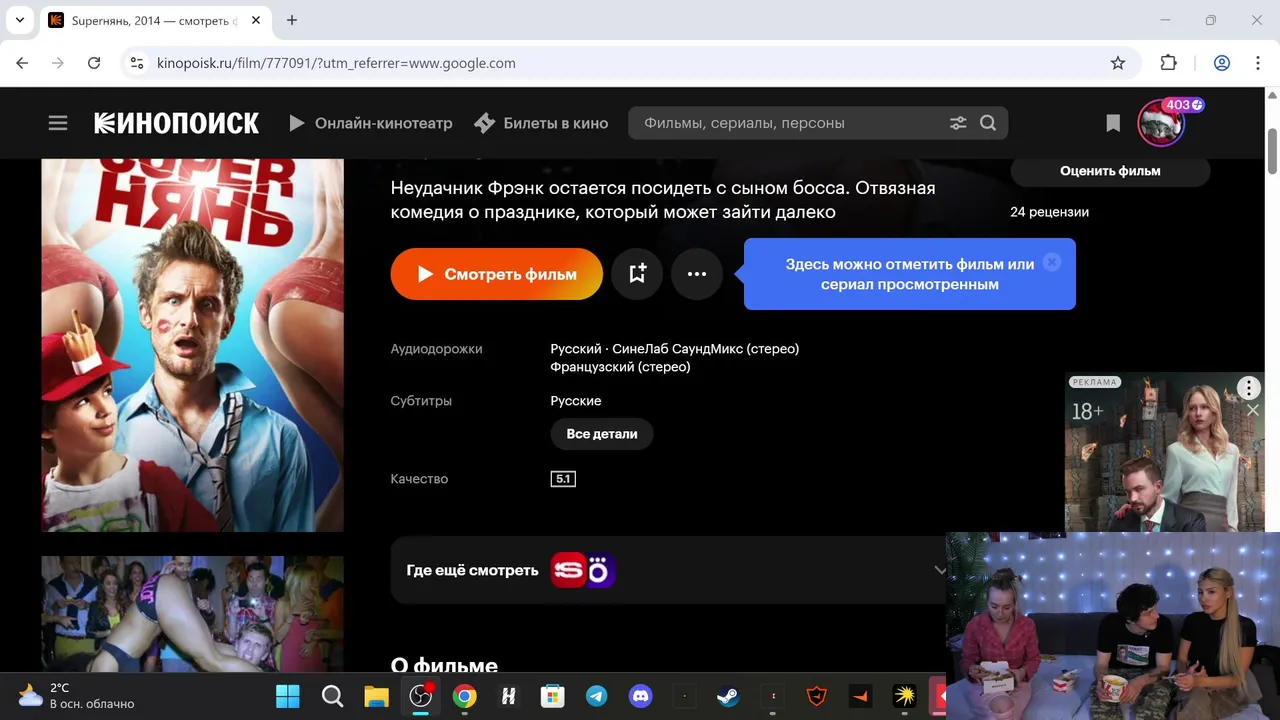Screen dimensions: 1280x720
Task: Click Оценить фильм button
Action: [1110, 171]
